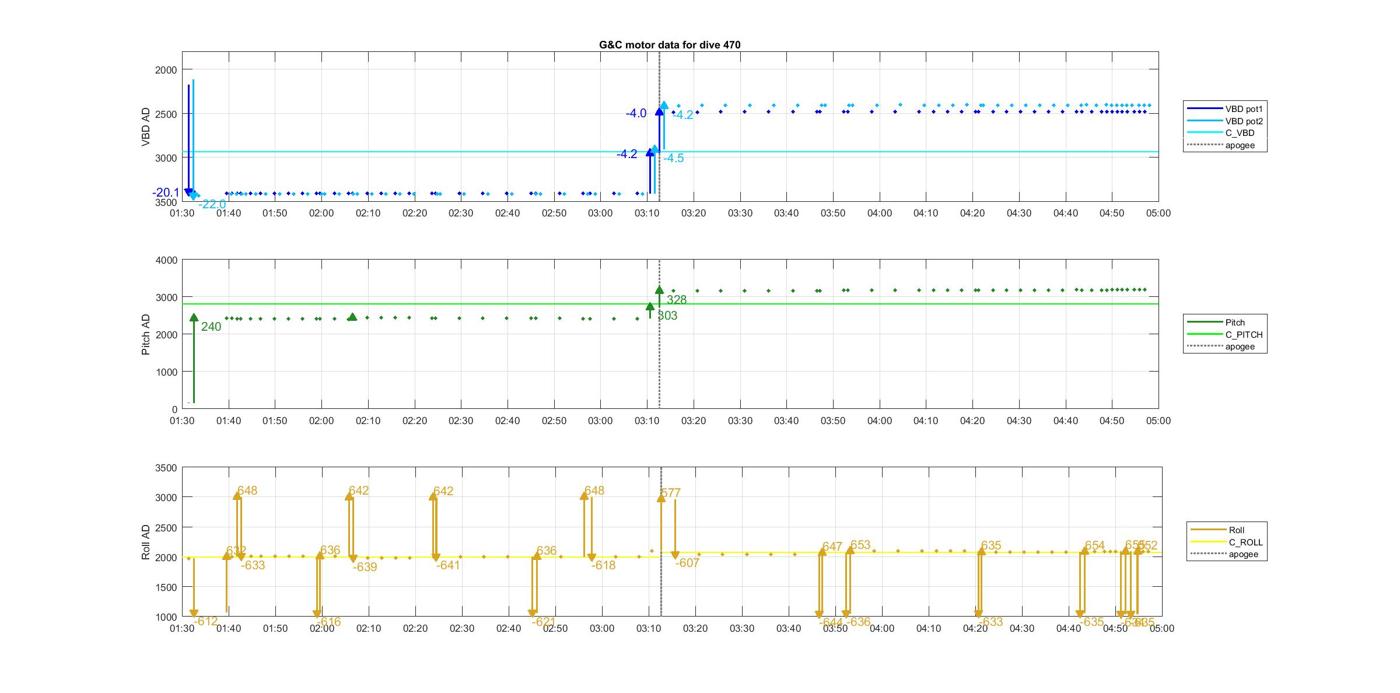1400x693 pixels.
Task: Click the '632' roll data label
Action: (x=236, y=551)
